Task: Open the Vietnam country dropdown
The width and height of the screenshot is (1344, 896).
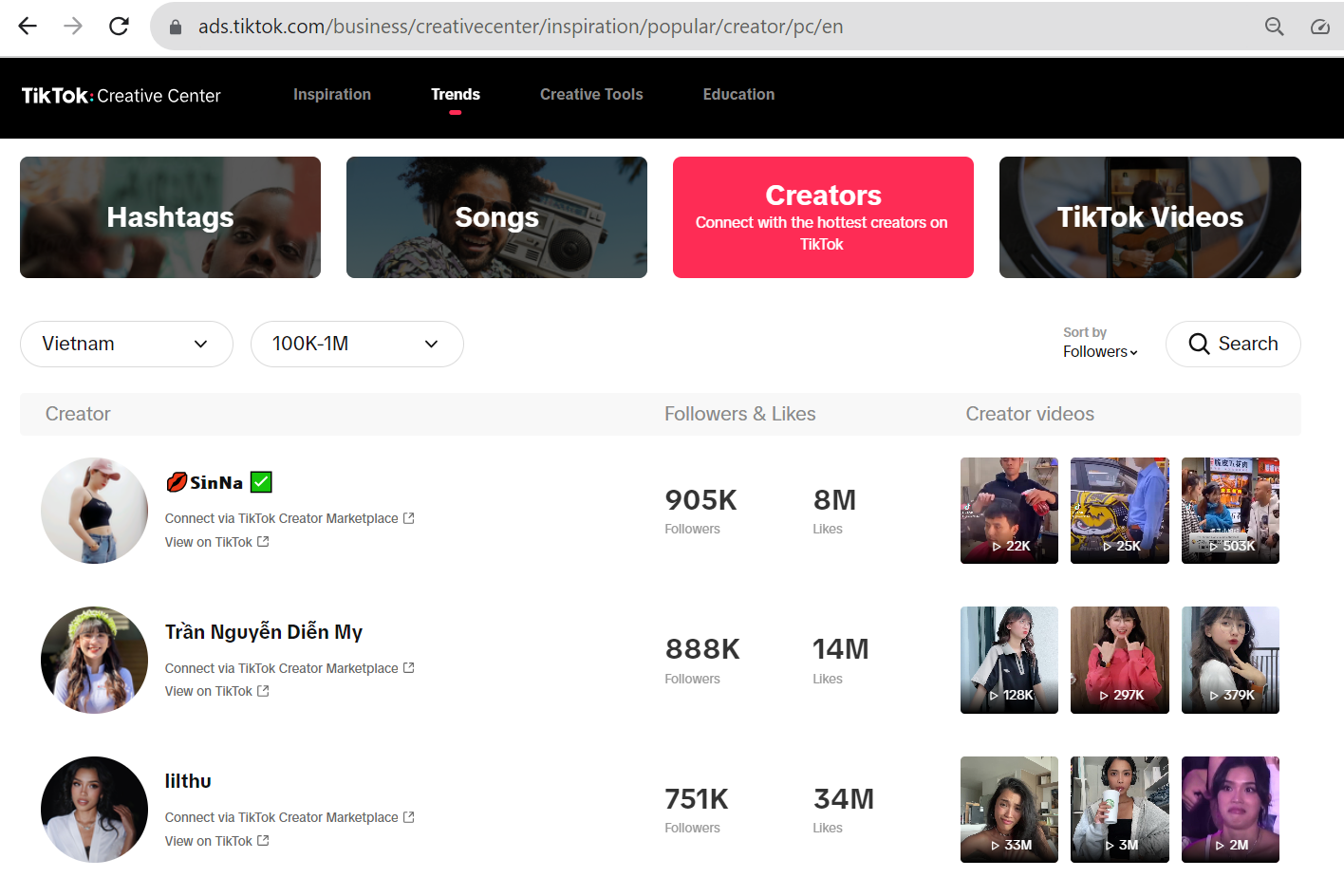Action: point(126,344)
